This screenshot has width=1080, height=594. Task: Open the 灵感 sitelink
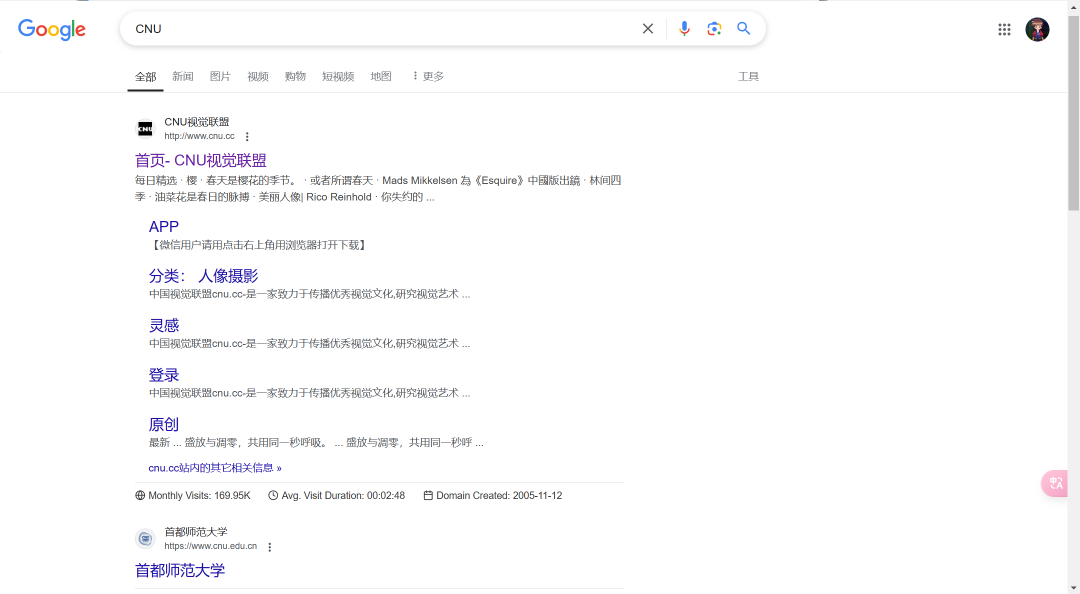(x=164, y=326)
